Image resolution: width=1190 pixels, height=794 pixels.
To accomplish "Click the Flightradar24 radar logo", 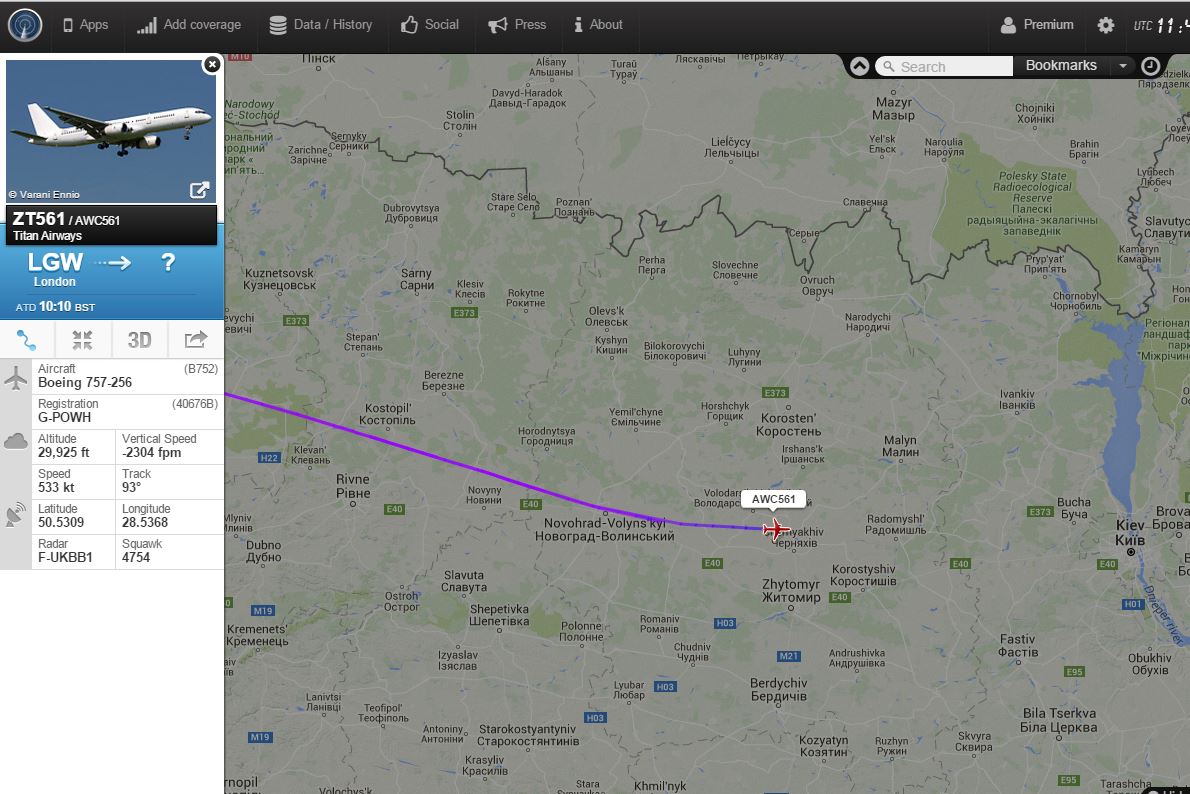I will click(x=25, y=25).
